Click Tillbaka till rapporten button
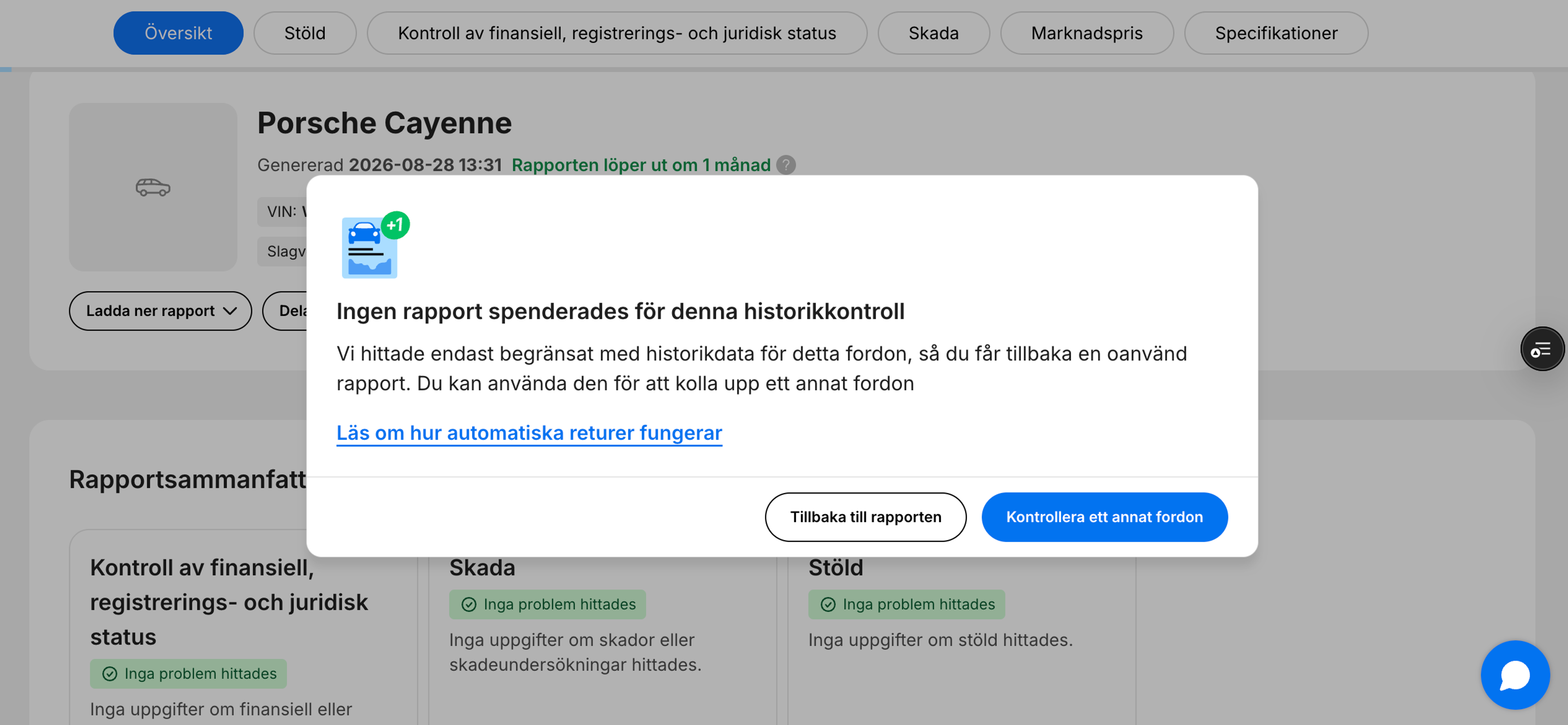The image size is (1568, 725). pos(865,517)
